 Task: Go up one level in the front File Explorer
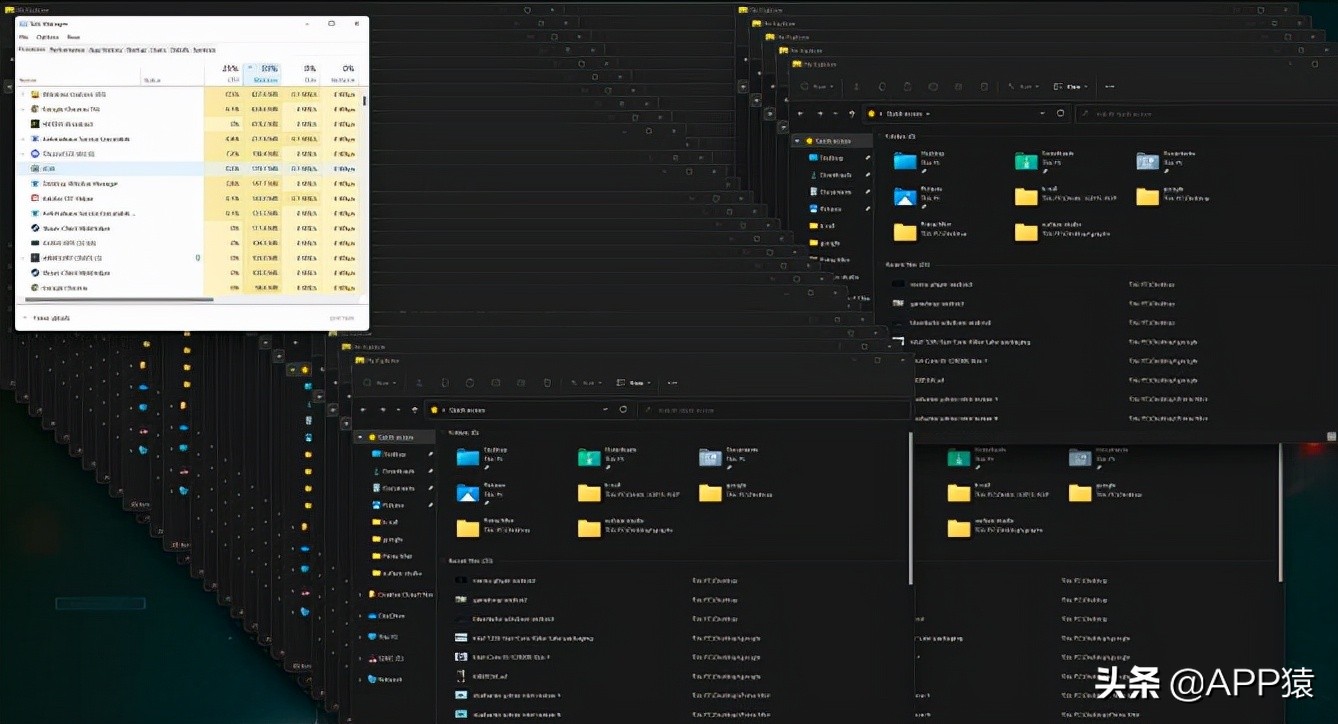click(x=415, y=409)
